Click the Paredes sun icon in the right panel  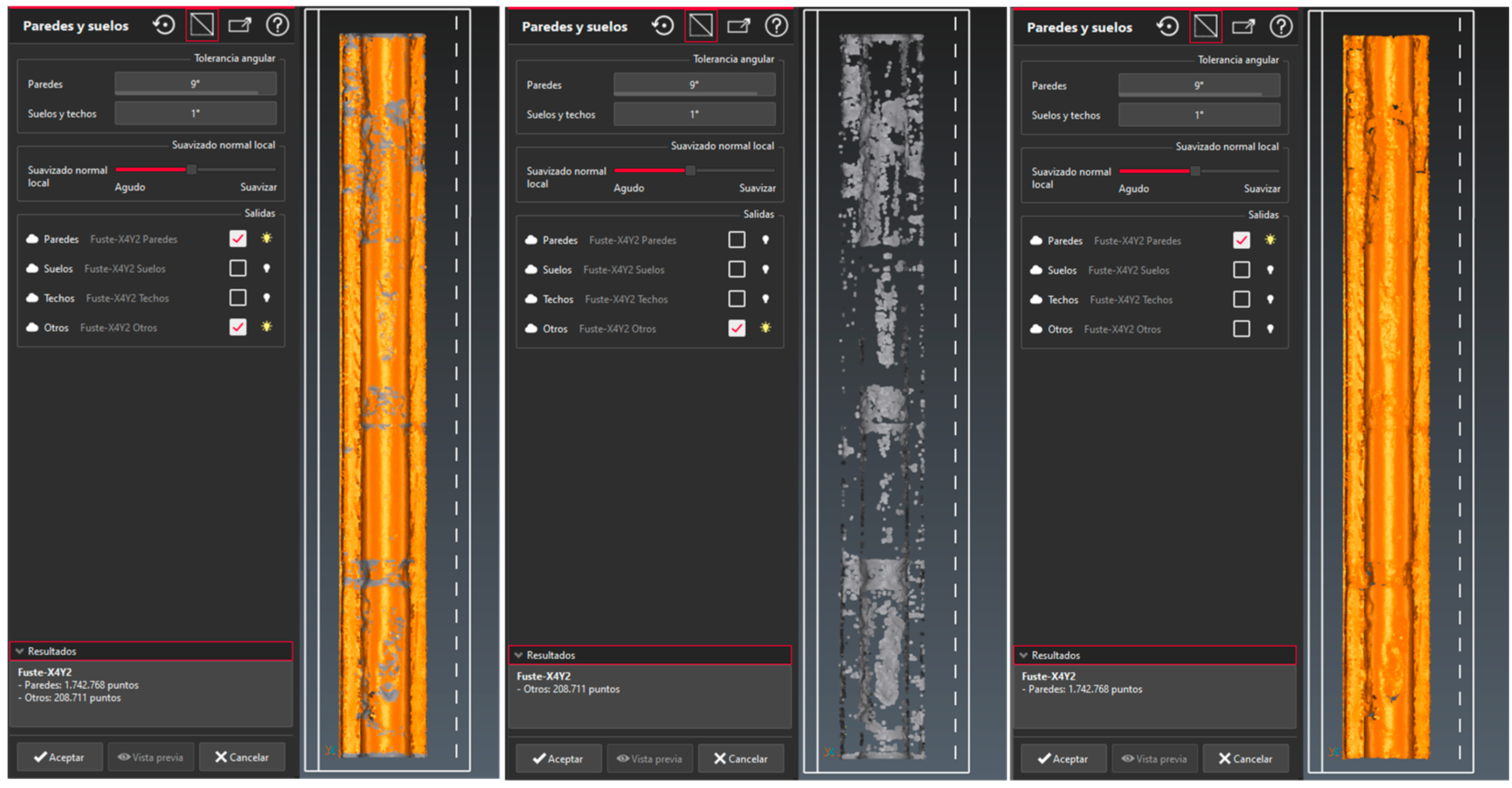[1270, 240]
